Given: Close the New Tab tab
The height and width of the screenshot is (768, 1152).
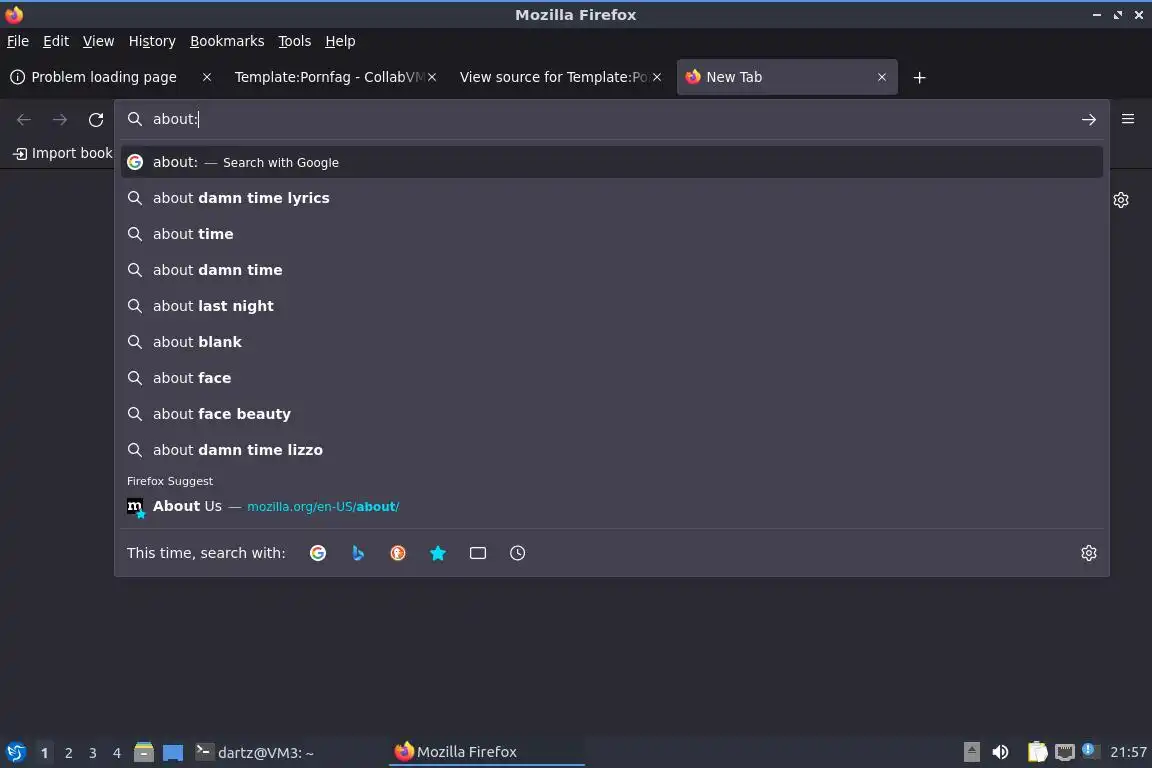Looking at the screenshot, I should pos(882,77).
